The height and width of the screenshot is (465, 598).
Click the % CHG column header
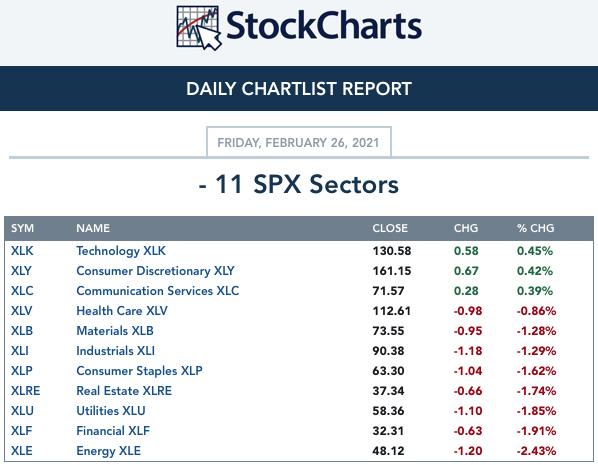(535, 228)
